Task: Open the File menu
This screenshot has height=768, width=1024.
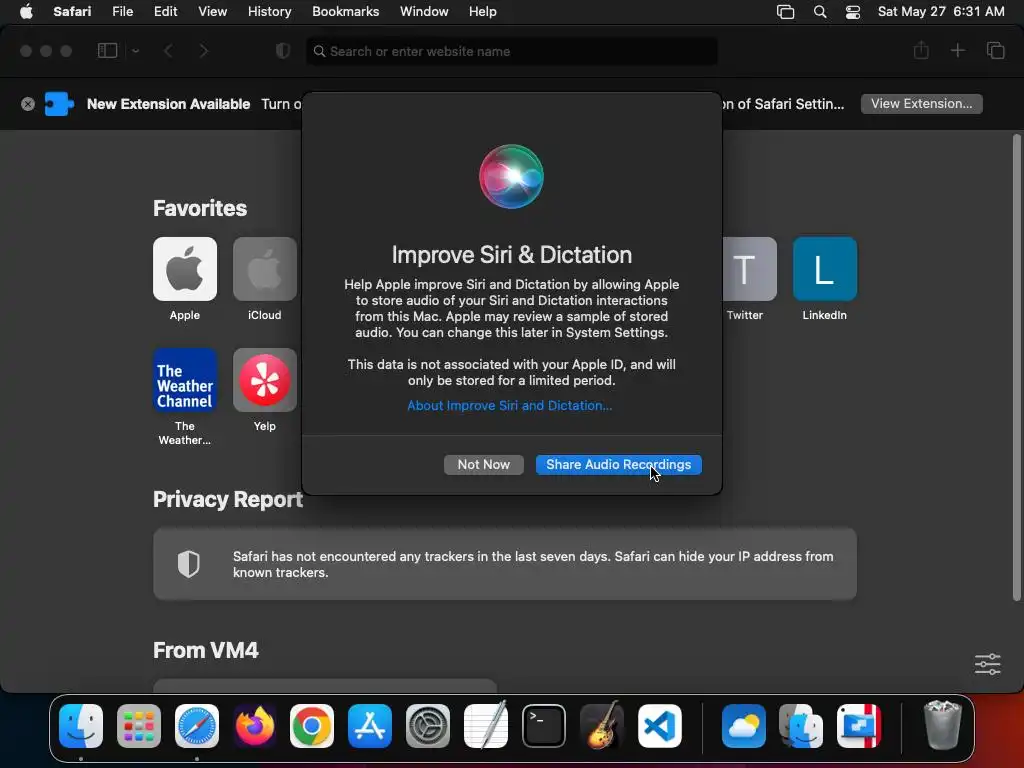Action: coord(122,12)
